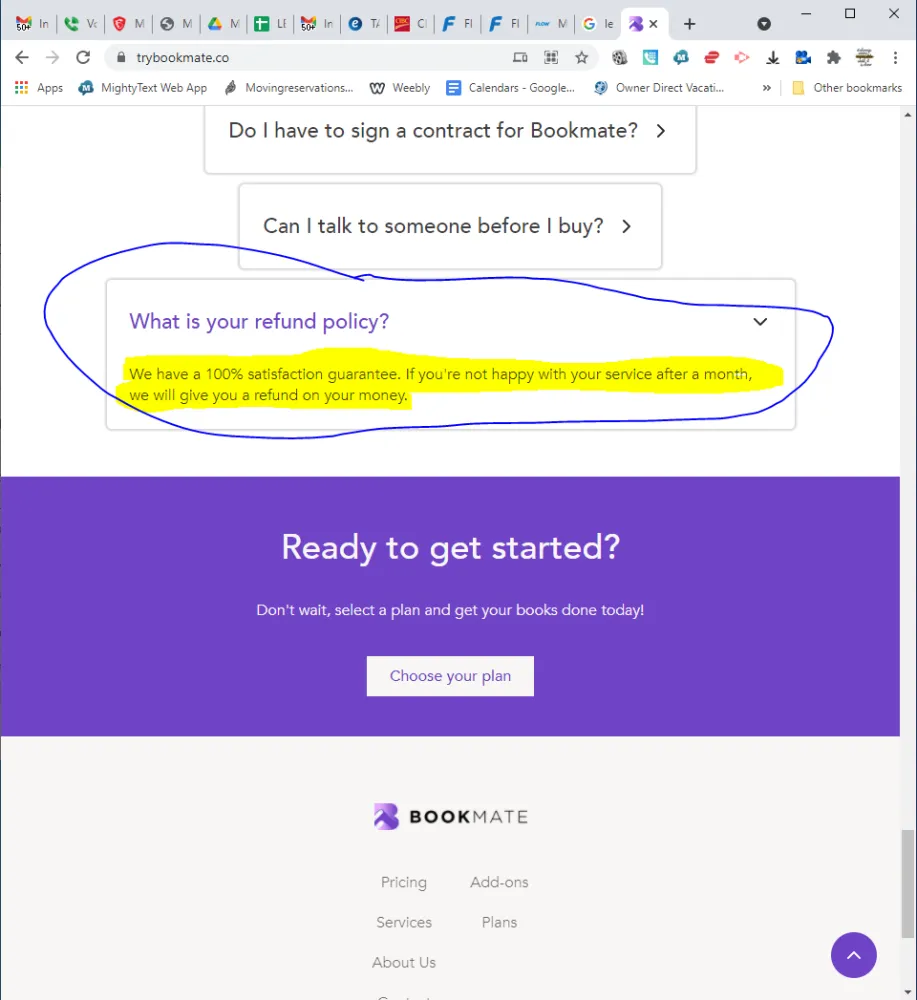Screen dimensions: 917x1000
Task: Open the About Us footer link
Action: [404, 962]
